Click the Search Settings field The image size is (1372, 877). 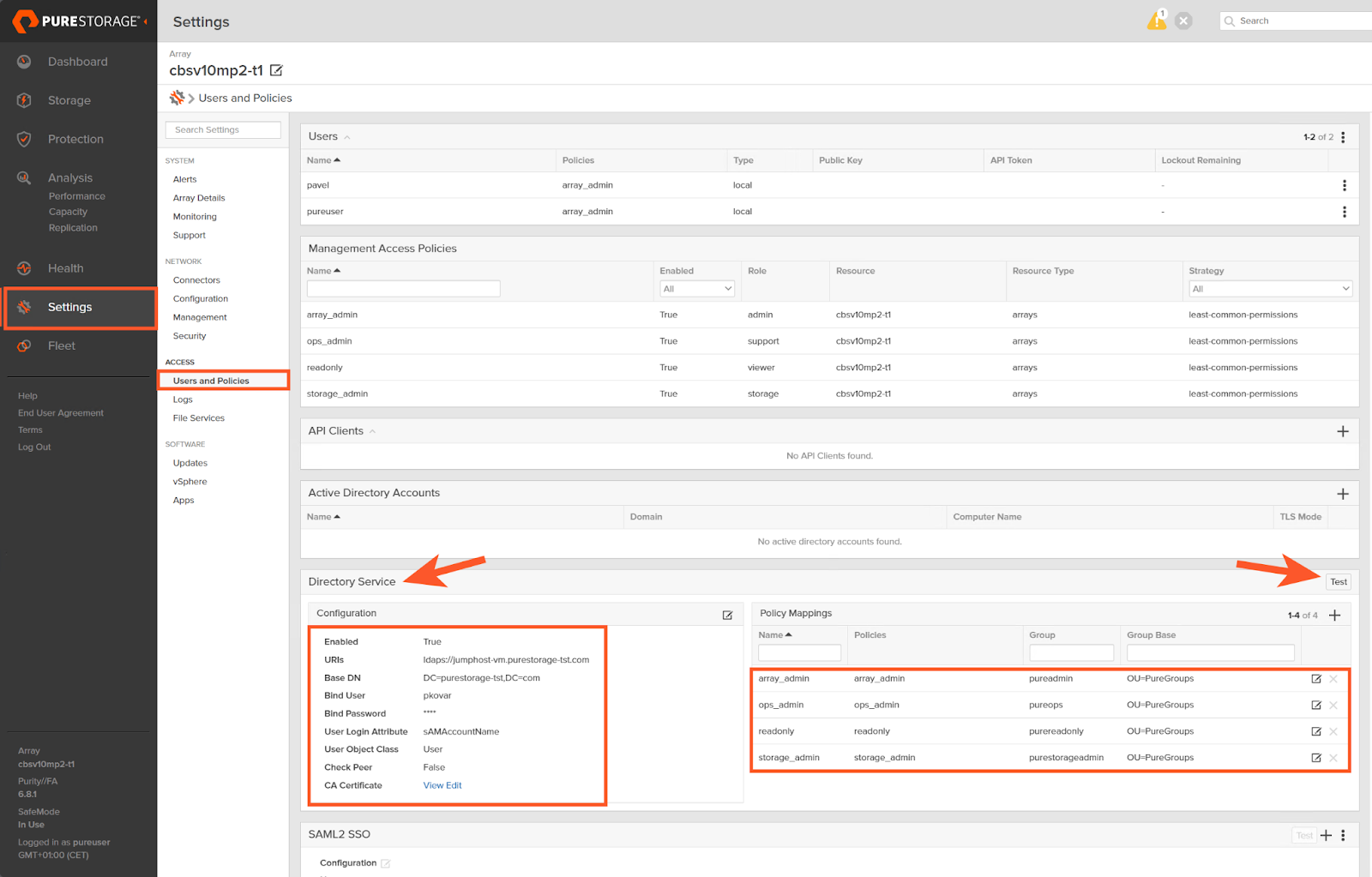click(223, 130)
